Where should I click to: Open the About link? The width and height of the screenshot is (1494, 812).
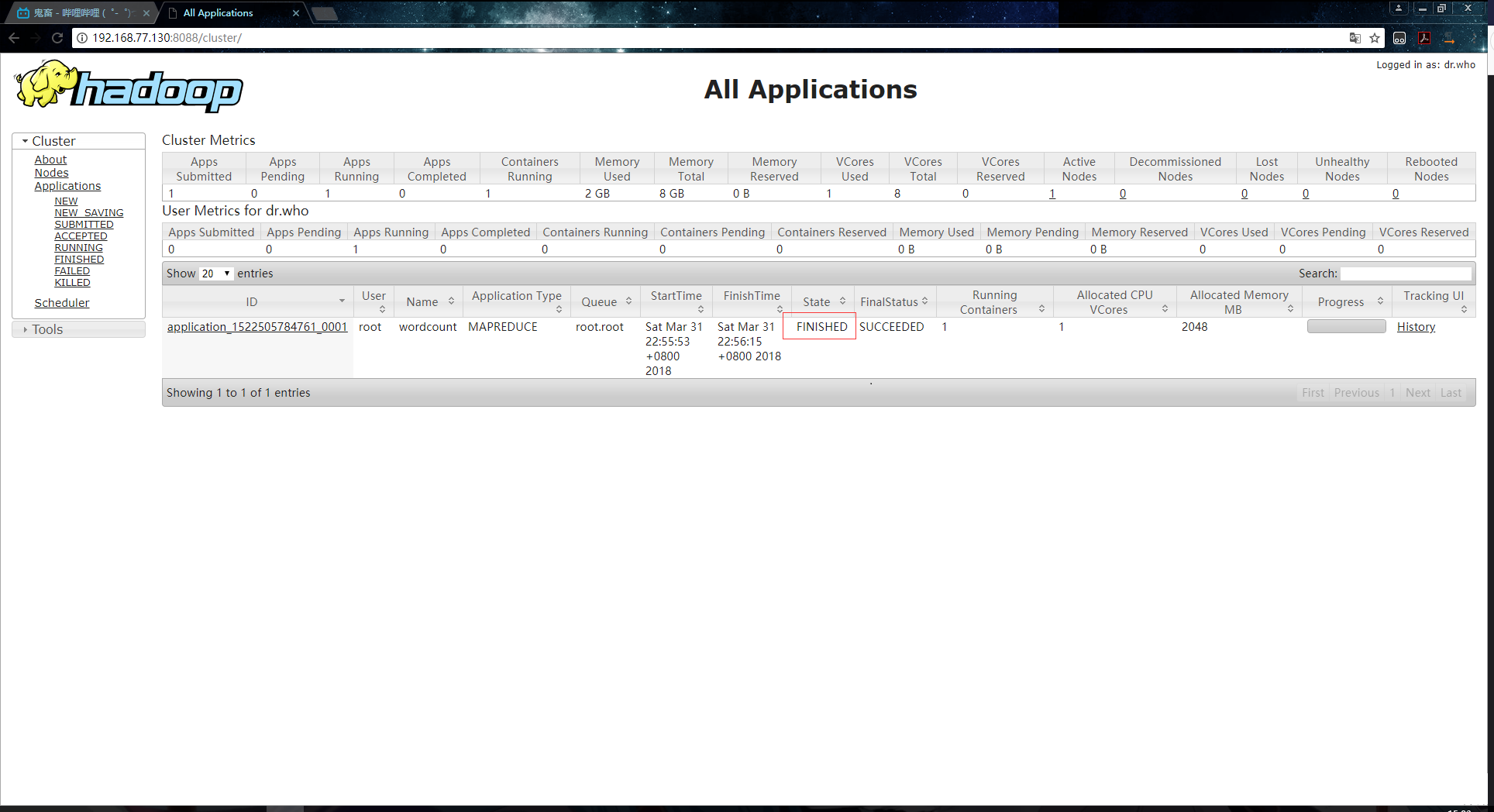50,160
